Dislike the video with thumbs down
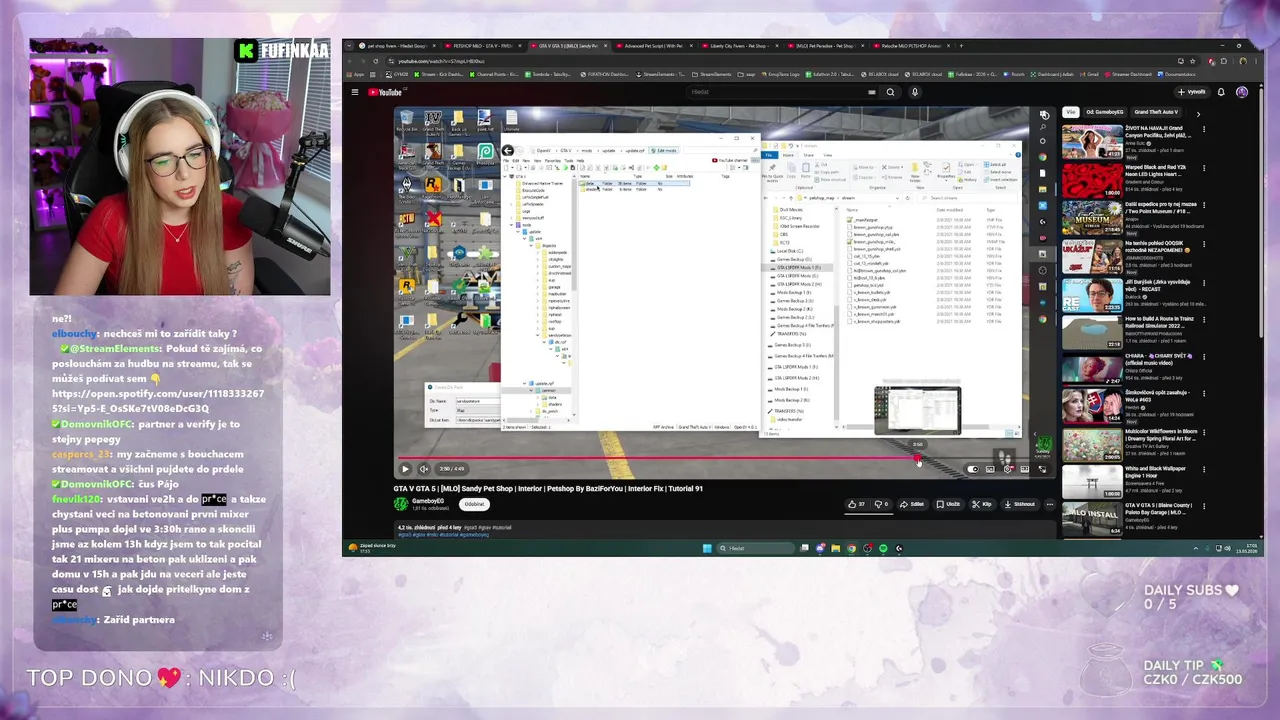 (881, 504)
